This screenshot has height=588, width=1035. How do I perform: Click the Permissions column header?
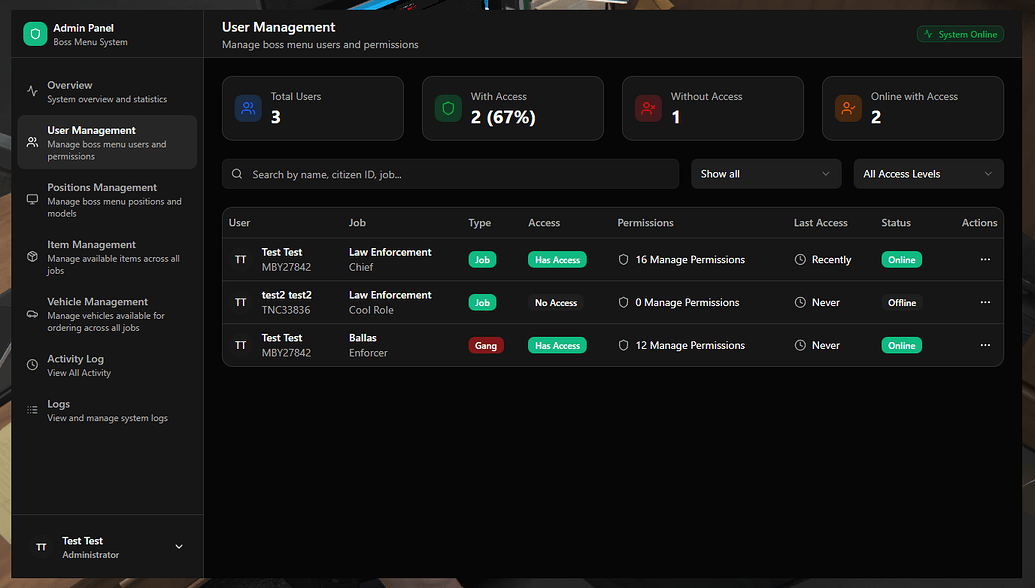coord(646,223)
